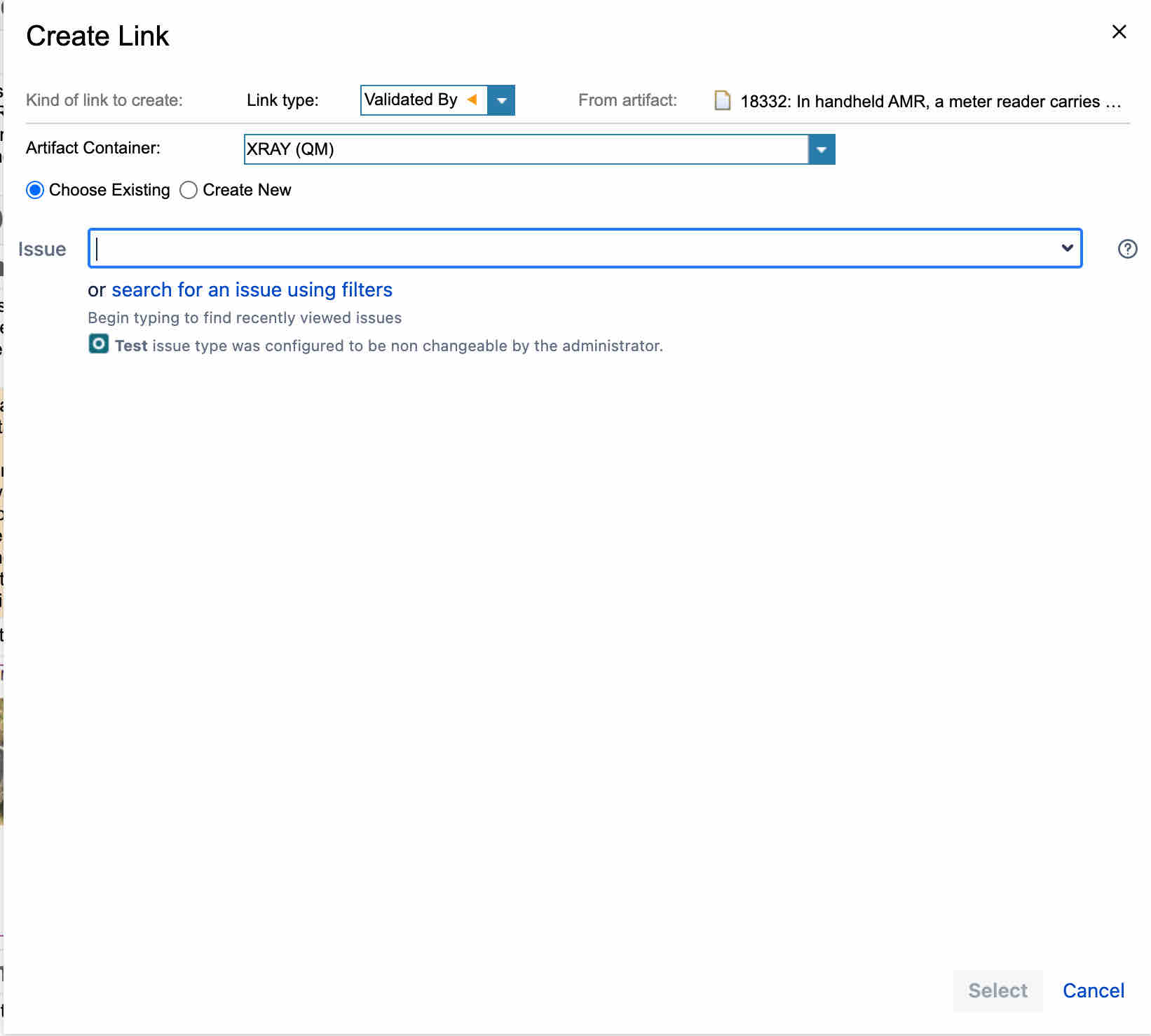Expand the Artifact Container dropdown arrow
This screenshot has width=1151, height=1036.
click(821, 149)
